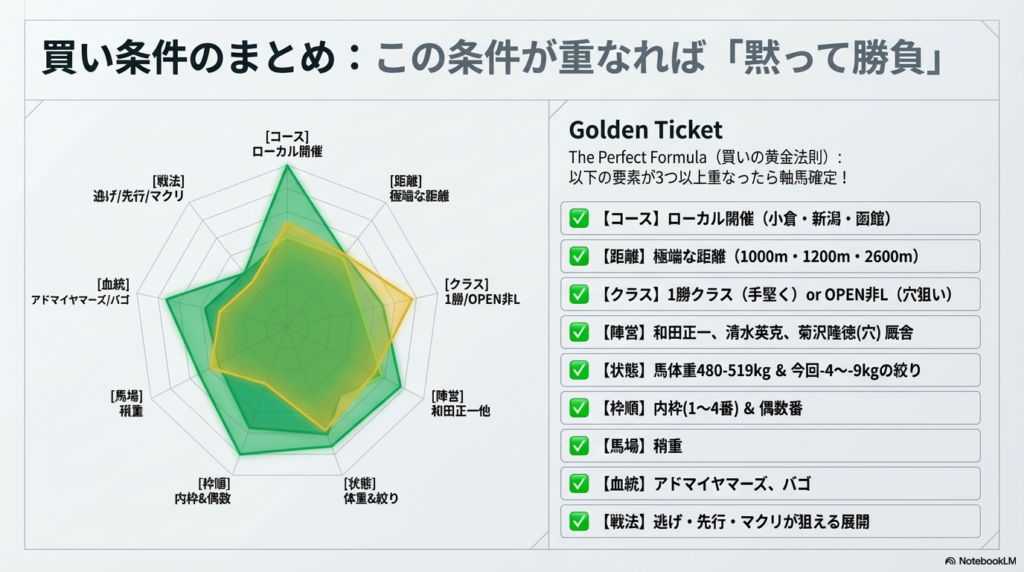The height and width of the screenshot is (572, 1024).
Task: Select the check icon on 【枠順】内枠 row
Action: tap(579, 408)
